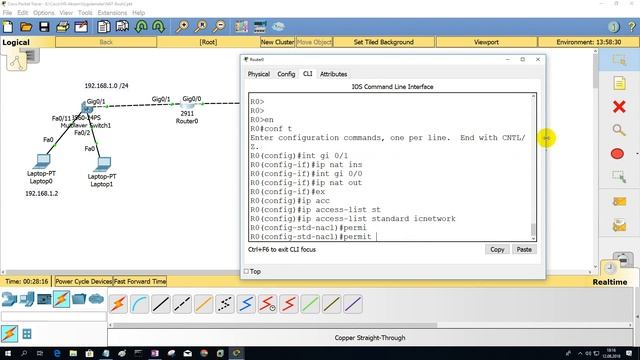This screenshot has height=360, width=640.
Task: Open the custom devices dialog icon
Action: (x=260, y=27)
